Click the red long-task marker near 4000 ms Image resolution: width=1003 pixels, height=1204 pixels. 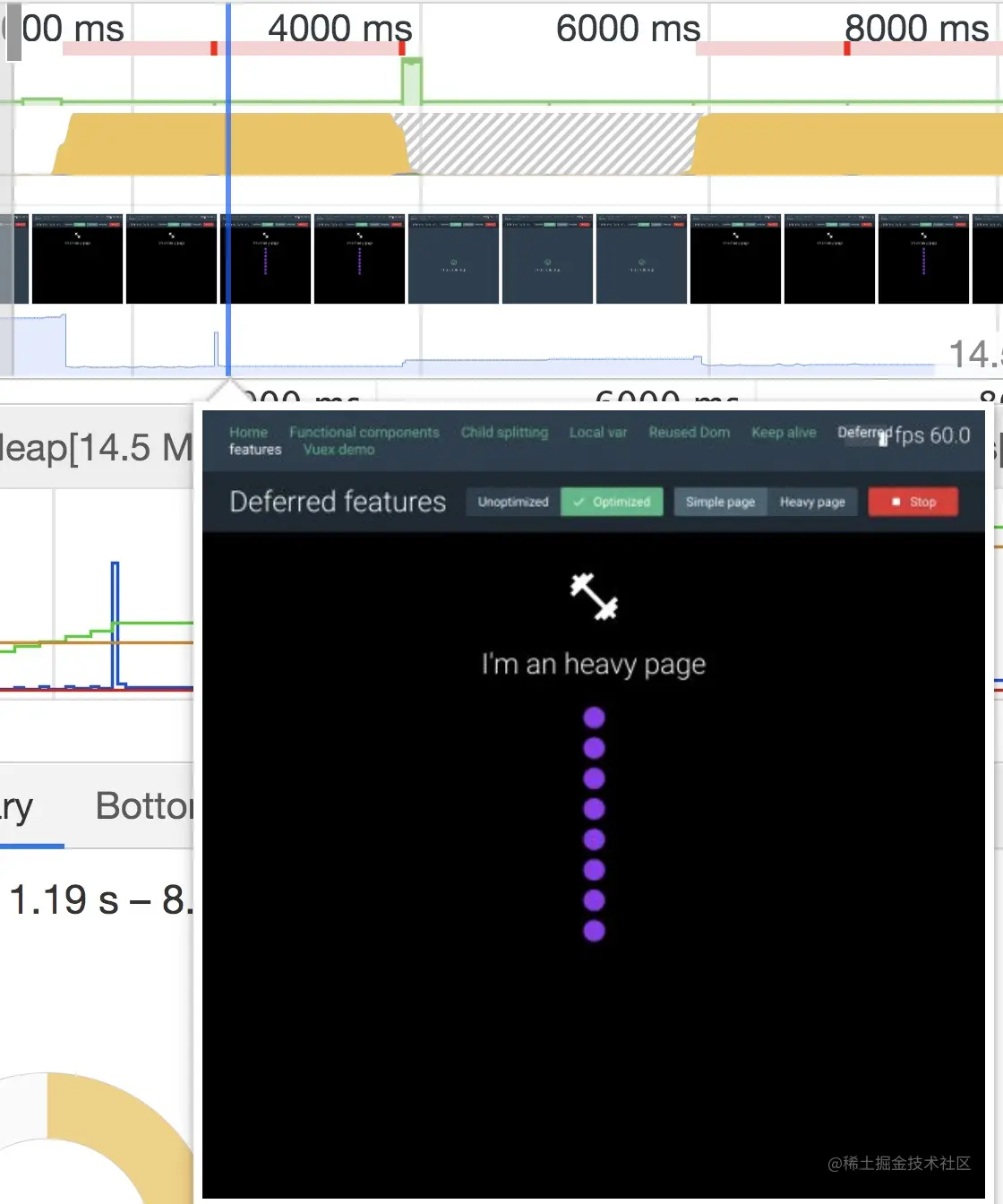click(x=402, y=48)
